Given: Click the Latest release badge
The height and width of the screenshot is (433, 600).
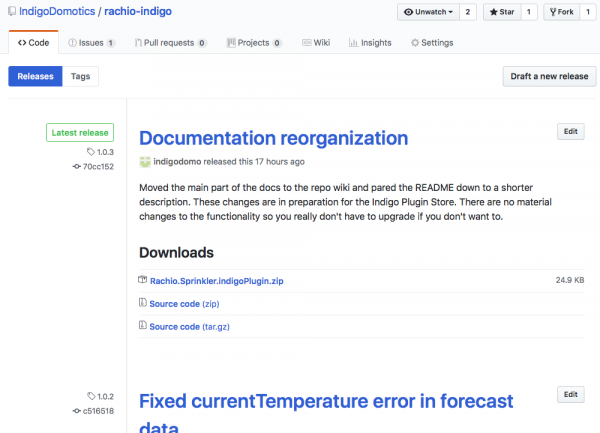Looking at the screenshot, I should pos(80,132).
